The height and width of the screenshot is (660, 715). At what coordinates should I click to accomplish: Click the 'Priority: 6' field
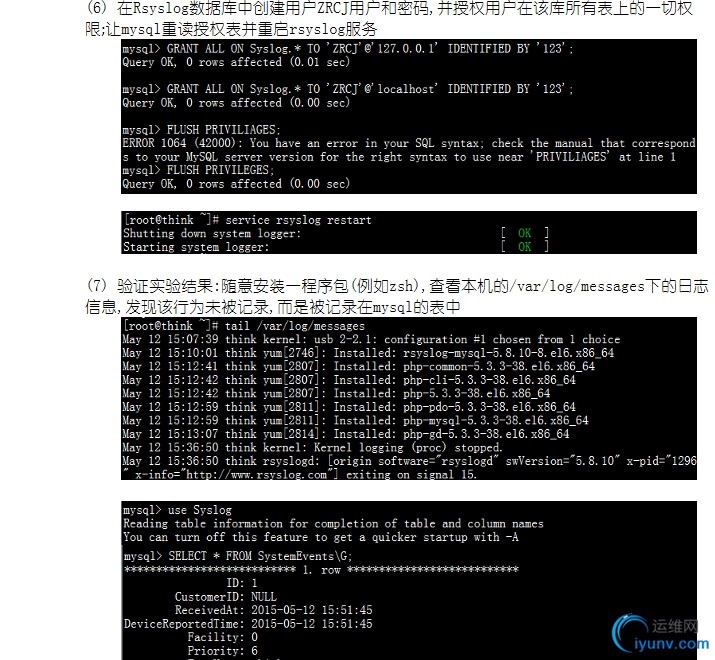click(223, 650)
